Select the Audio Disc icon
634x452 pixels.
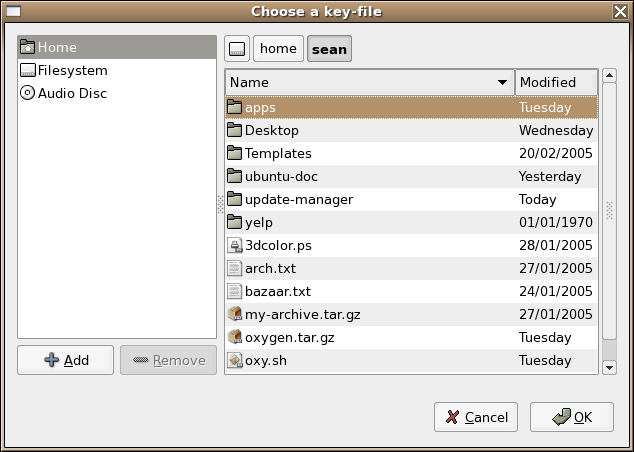[27, 93]
